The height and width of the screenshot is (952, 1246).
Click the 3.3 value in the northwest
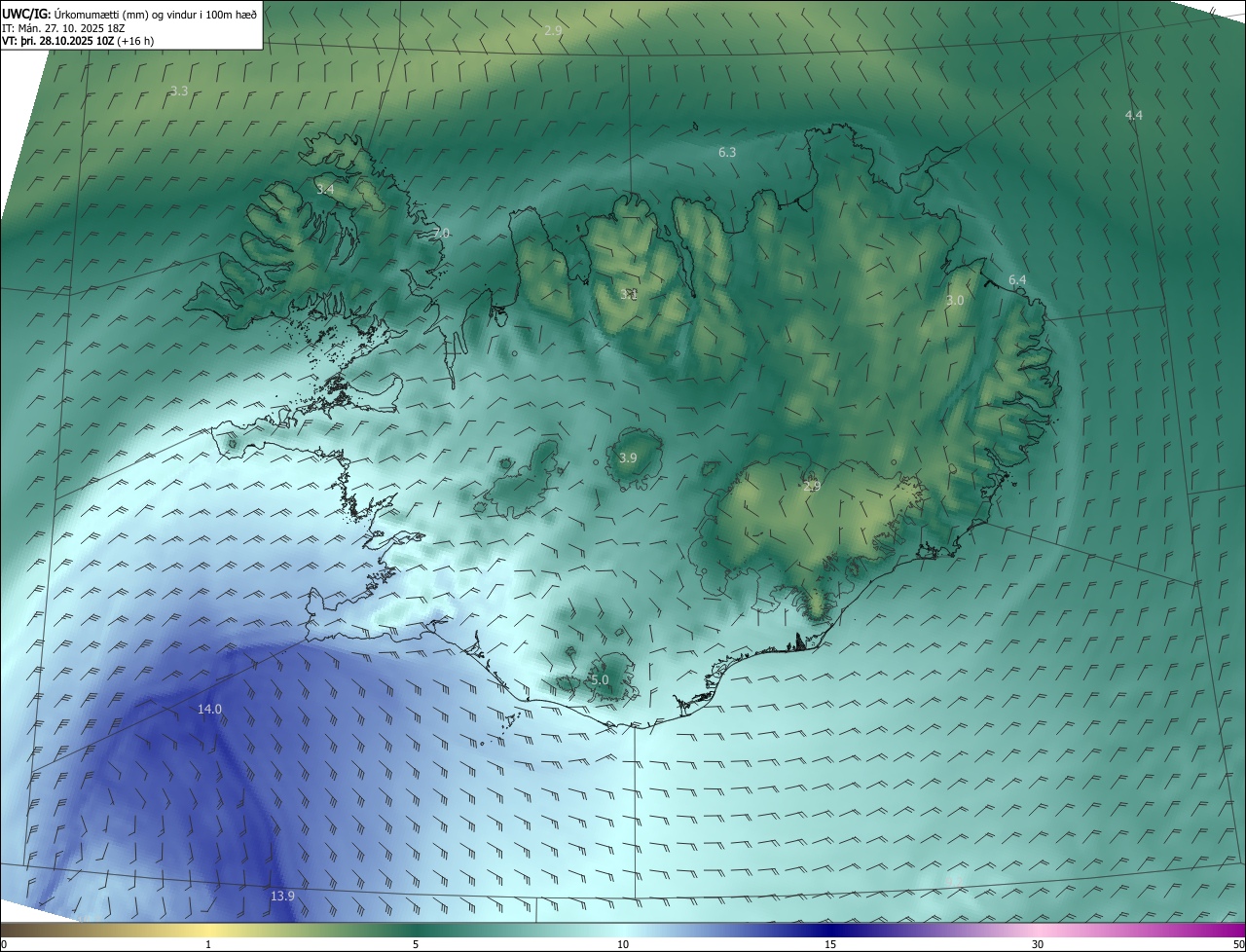179,91
